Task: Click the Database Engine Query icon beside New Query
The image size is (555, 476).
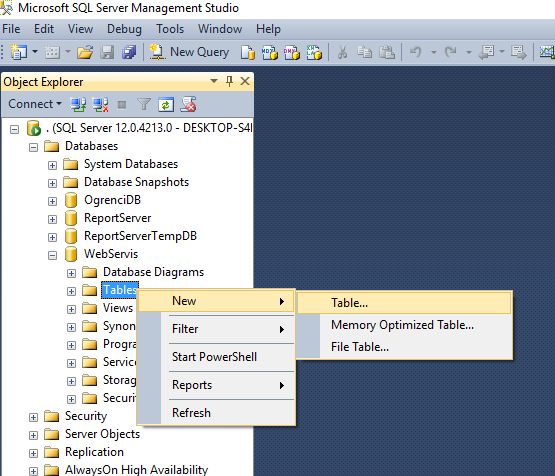Action: click(248, 53)
